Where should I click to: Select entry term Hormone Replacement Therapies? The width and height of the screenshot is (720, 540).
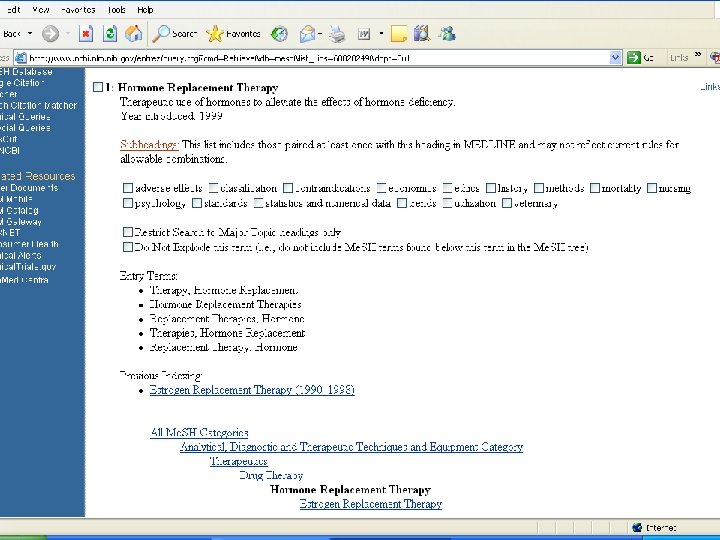pyautogui.click(x=225, y=304)
